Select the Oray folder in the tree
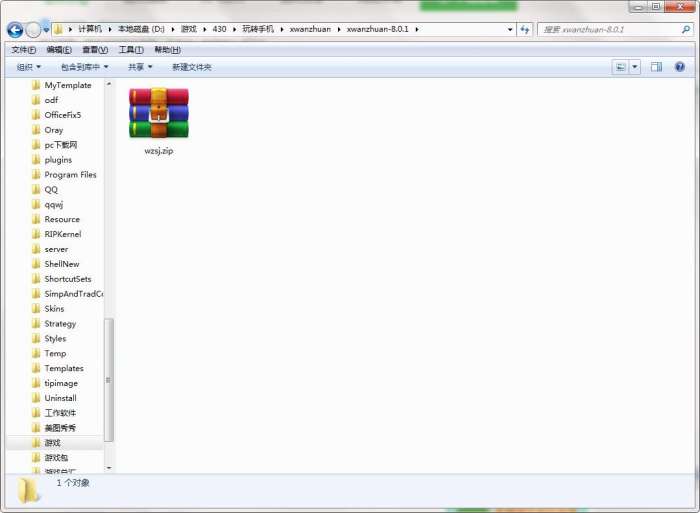 pyautogui.click(x=48, y=130)
